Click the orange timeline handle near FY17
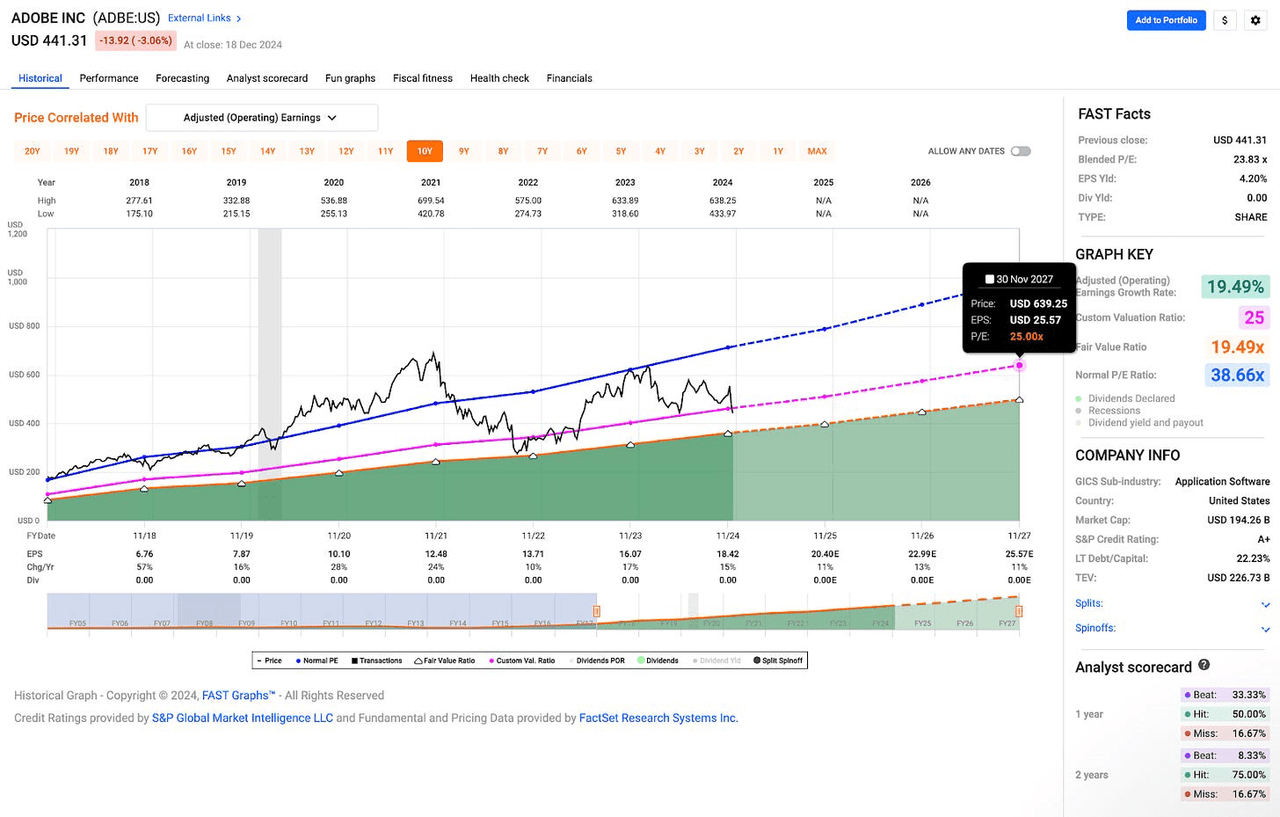This screenshot has height=817, width=1280. pyautogui.click(x=597, y=610)
